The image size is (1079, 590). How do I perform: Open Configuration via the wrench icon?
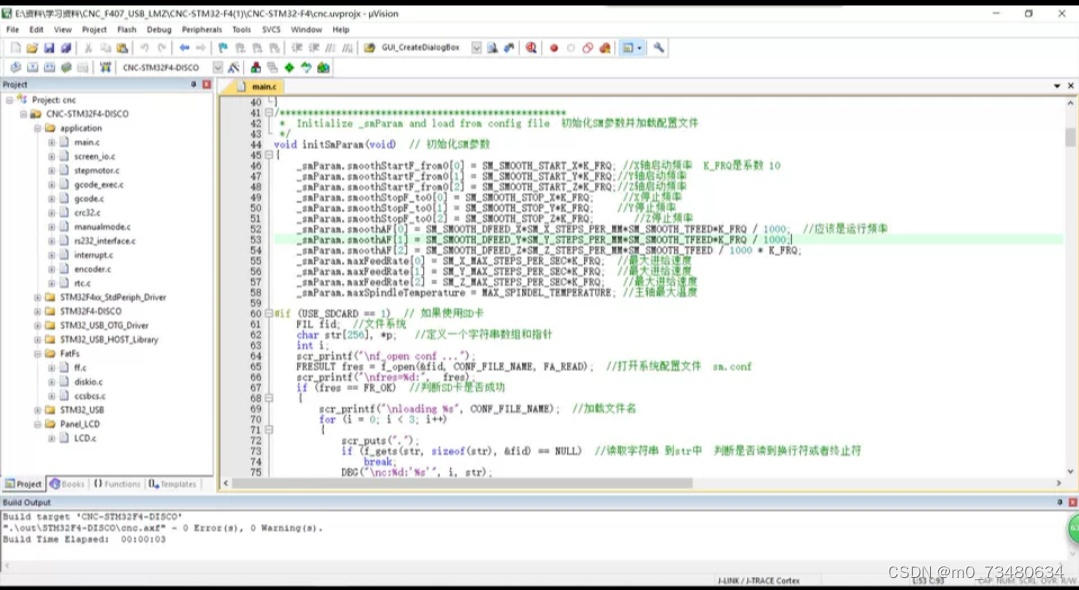(659, 48)
